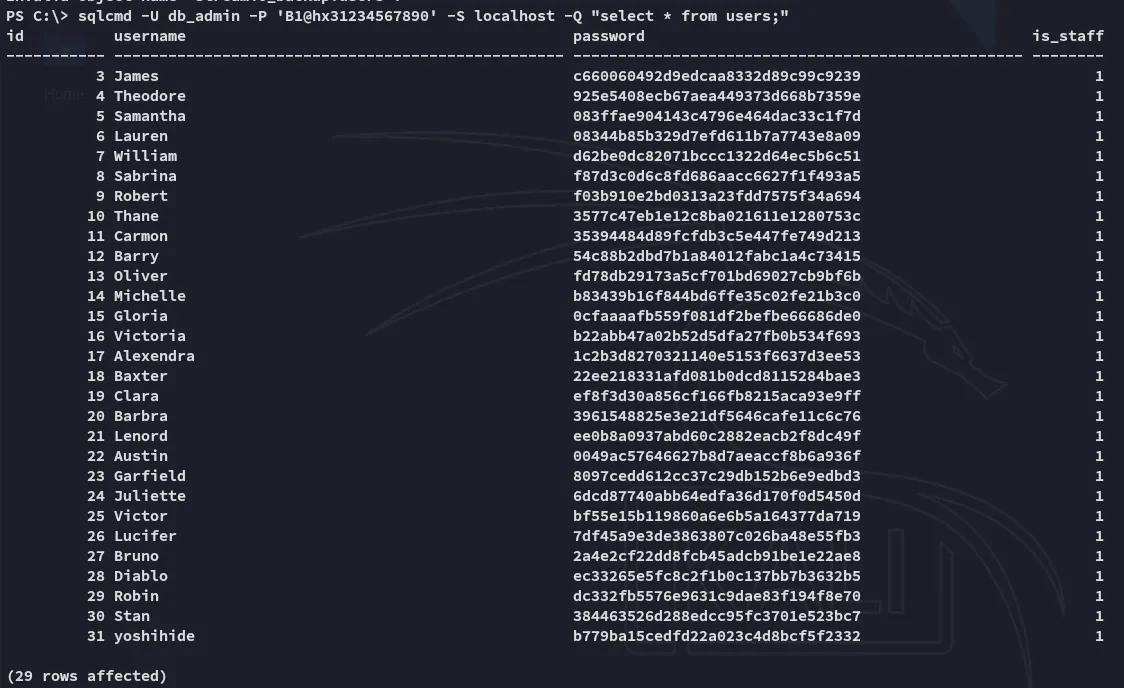Click the username Lucifer

click(145, 536)
